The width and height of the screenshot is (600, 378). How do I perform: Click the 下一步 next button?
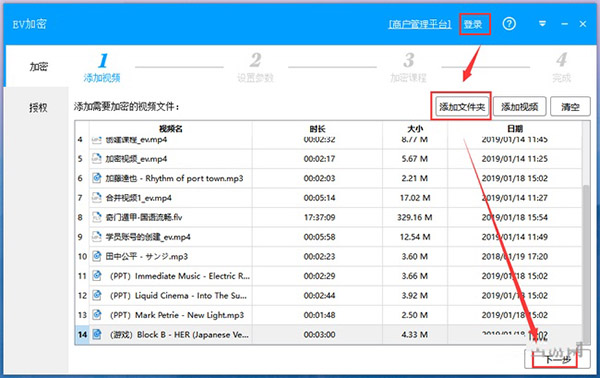click(x=557, y=359)
